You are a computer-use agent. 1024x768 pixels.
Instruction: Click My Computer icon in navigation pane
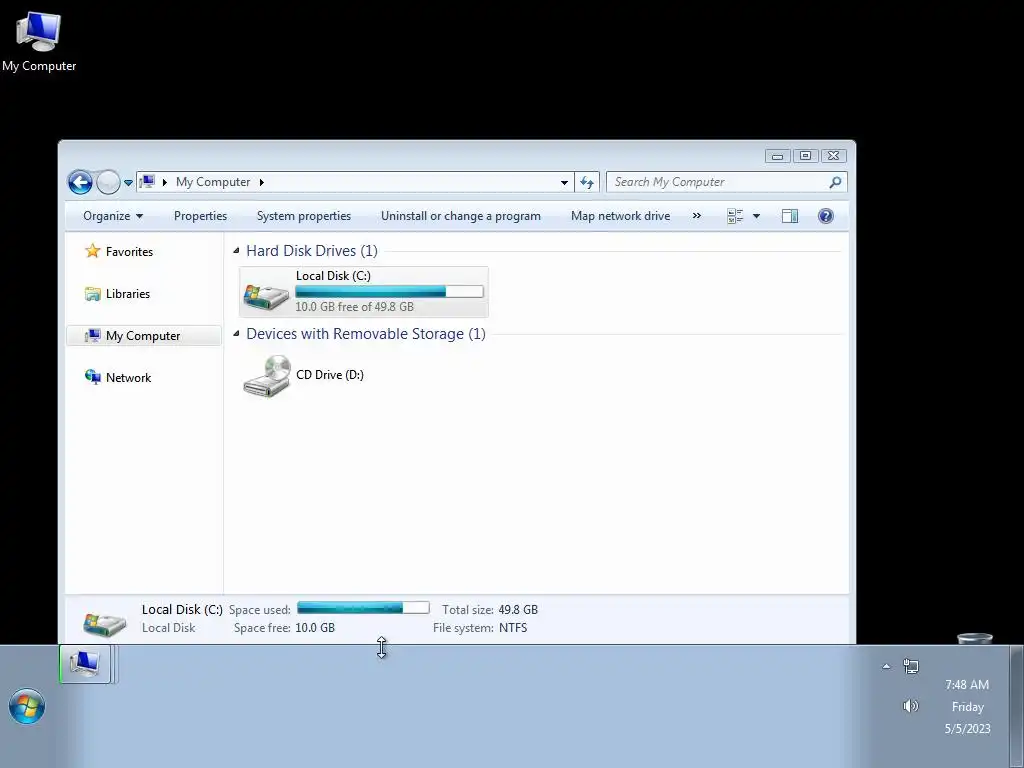(93, 336)
